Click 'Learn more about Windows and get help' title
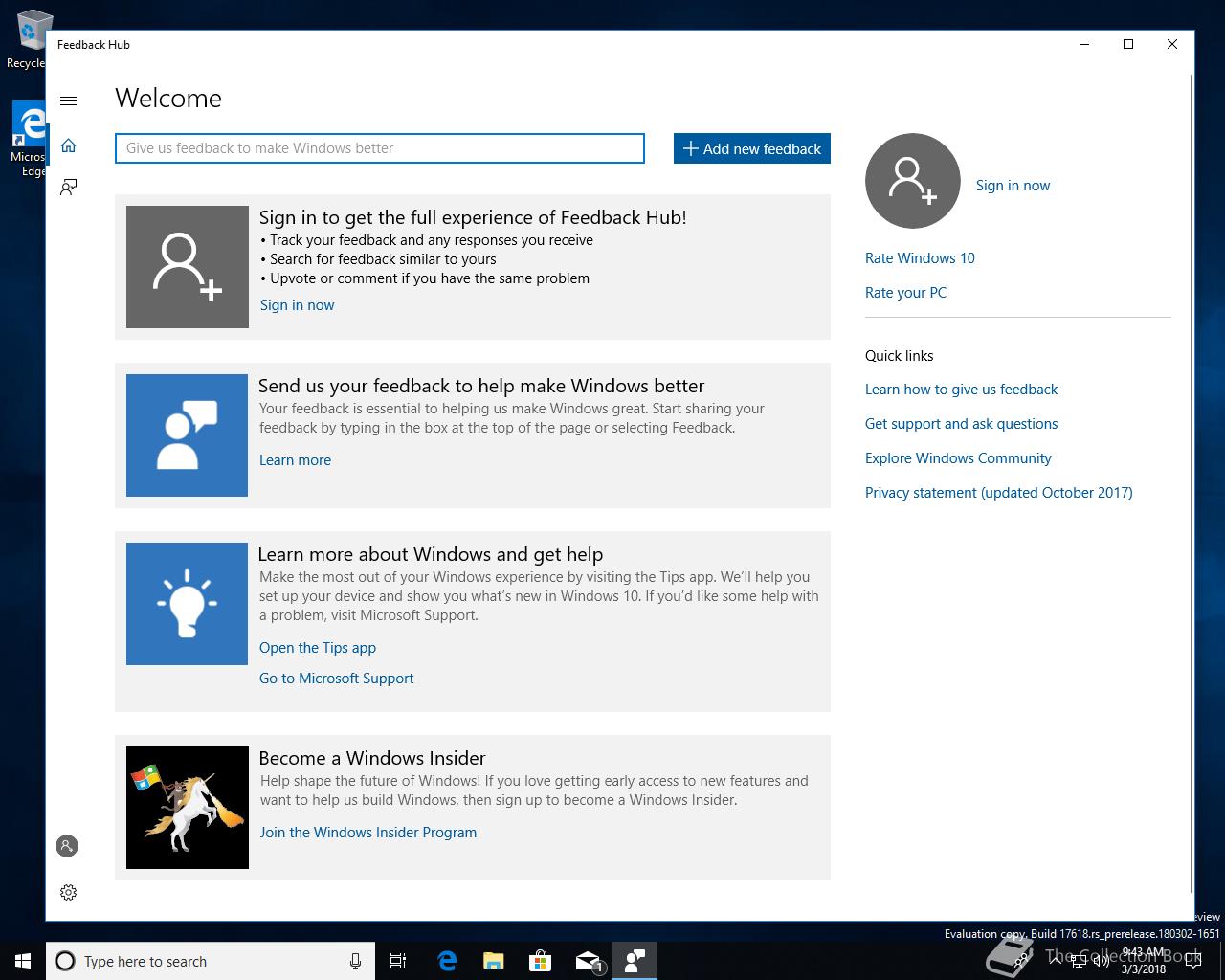The width and height of the screenshot is (1225, 980). [431, 554]
